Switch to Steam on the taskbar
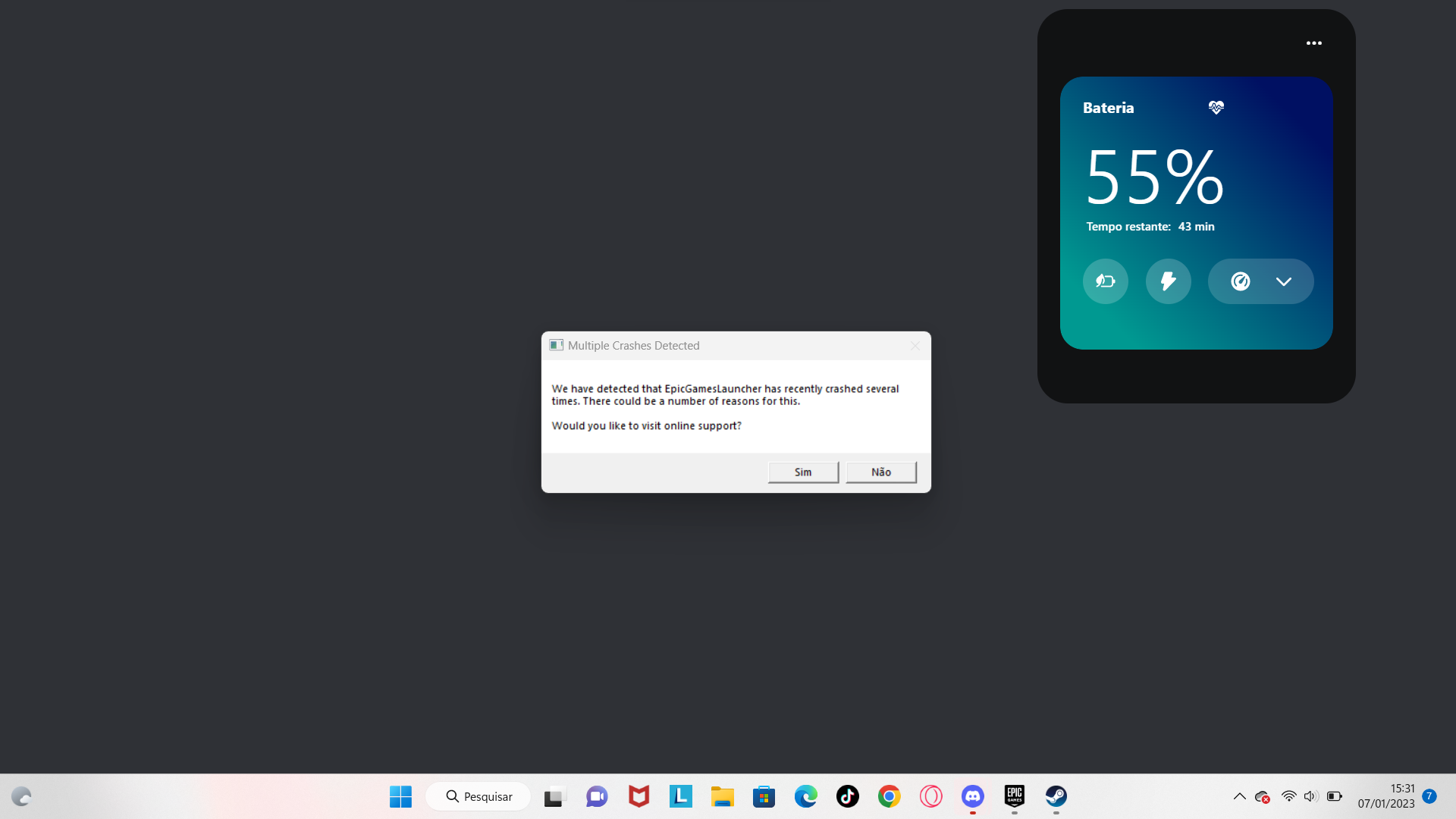Screen dimensions: 1456x819 click(1056, 796)
